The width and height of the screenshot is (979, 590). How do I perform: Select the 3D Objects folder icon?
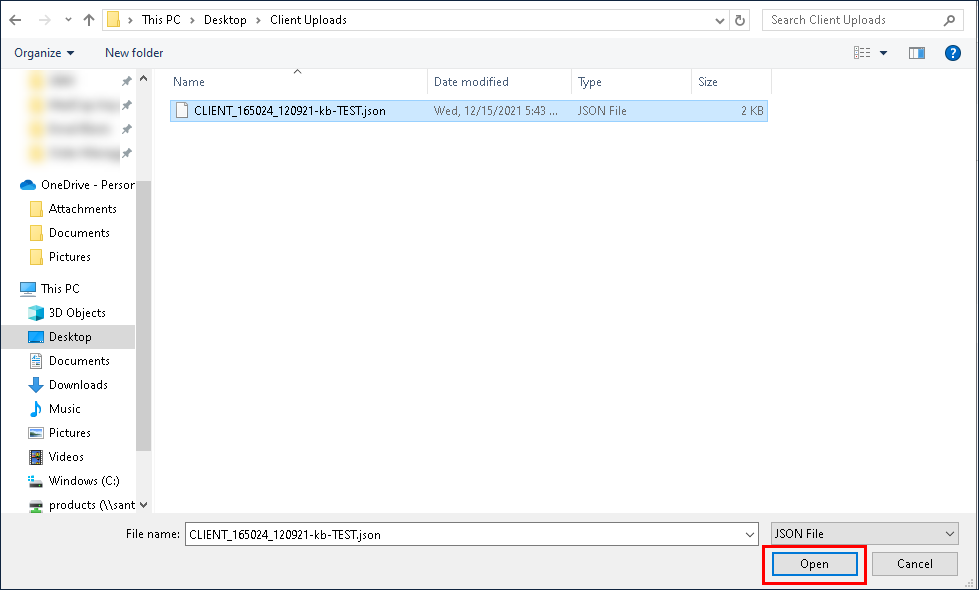click(36, 313)
